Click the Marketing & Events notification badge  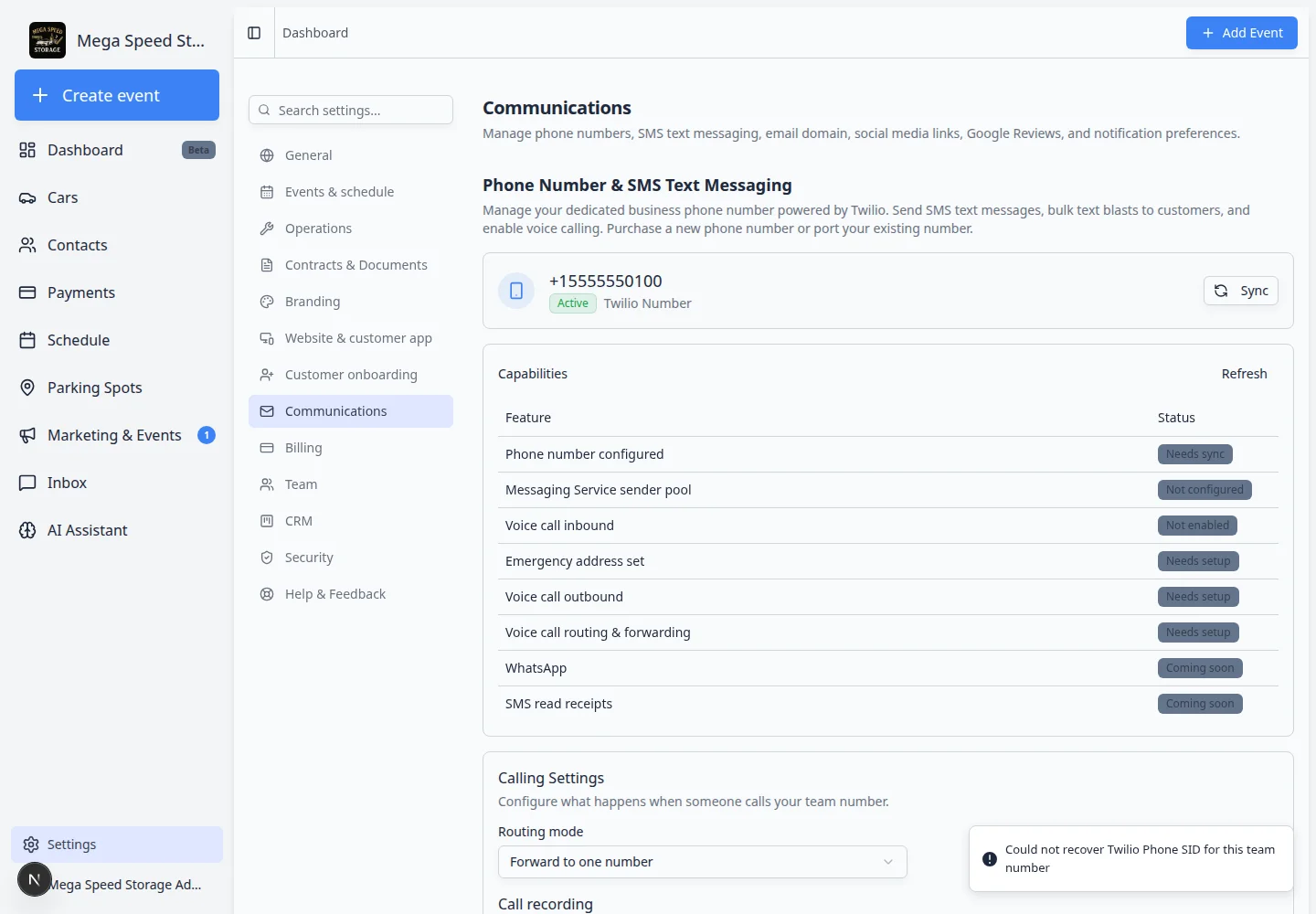point(207,435)
